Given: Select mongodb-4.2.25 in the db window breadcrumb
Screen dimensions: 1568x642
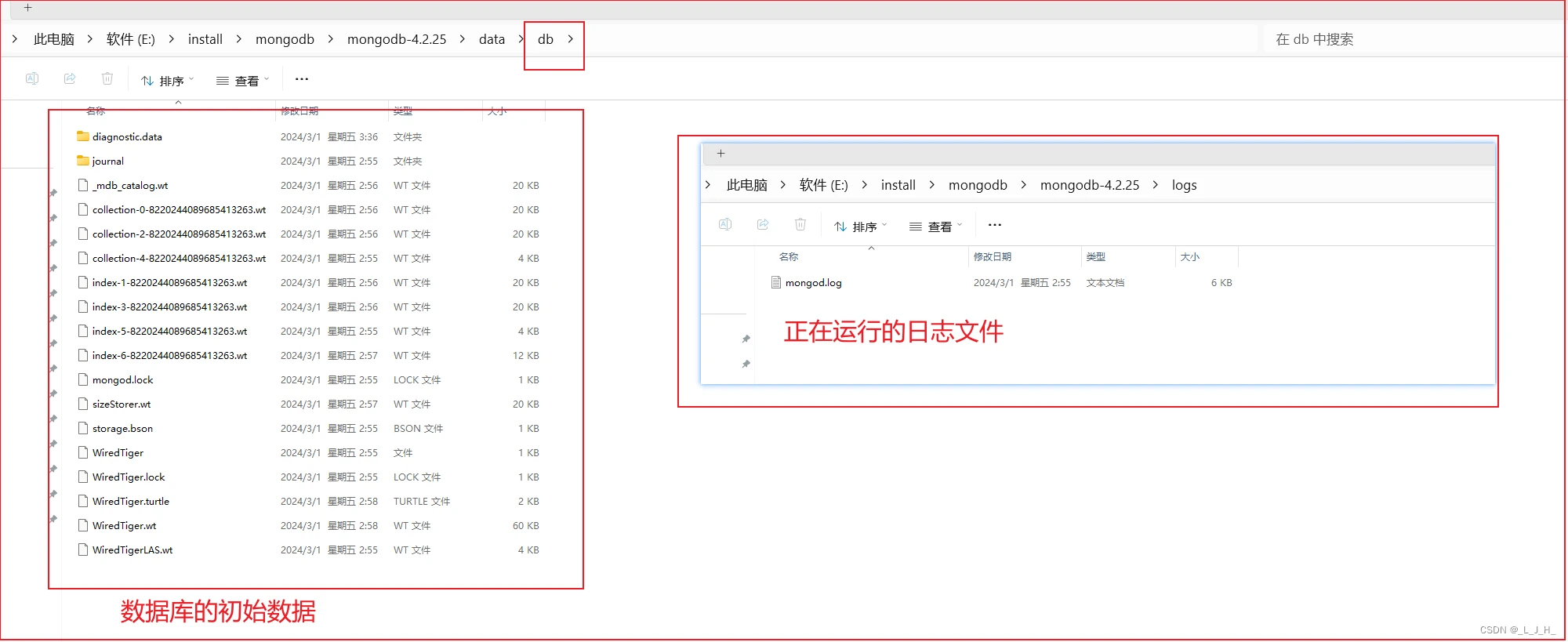Looking at the screenshot, I should point(397,39).
